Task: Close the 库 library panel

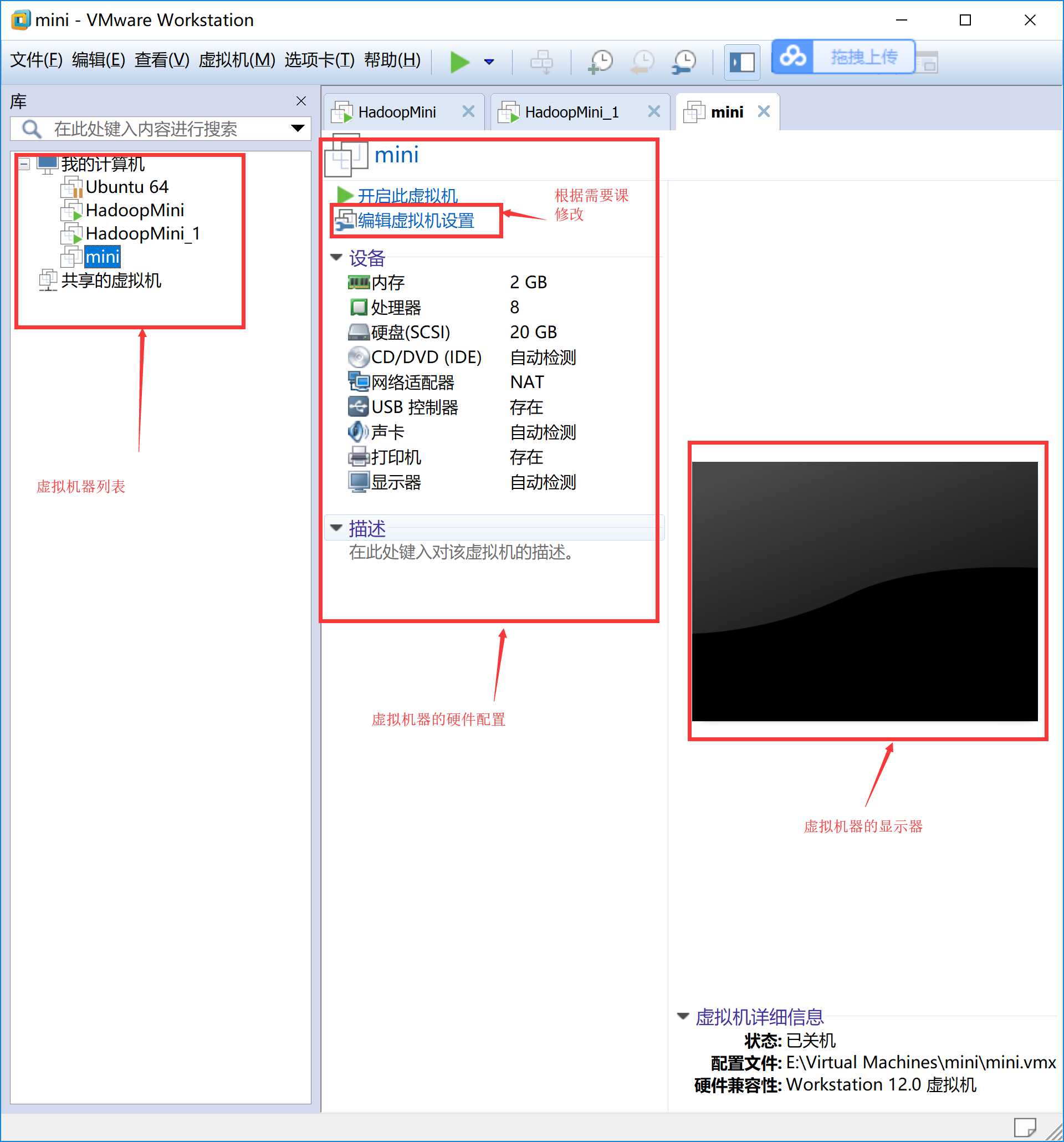Action: [x=301, y=101]
